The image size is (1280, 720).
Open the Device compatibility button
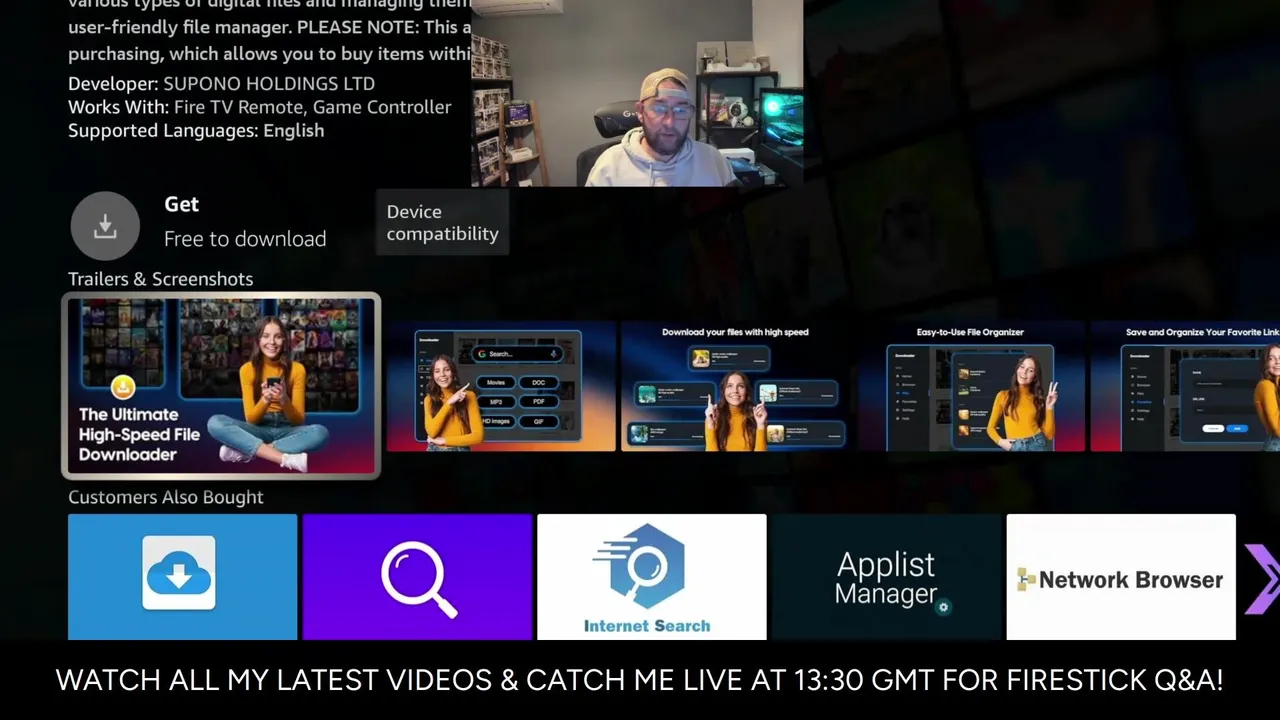442,223
